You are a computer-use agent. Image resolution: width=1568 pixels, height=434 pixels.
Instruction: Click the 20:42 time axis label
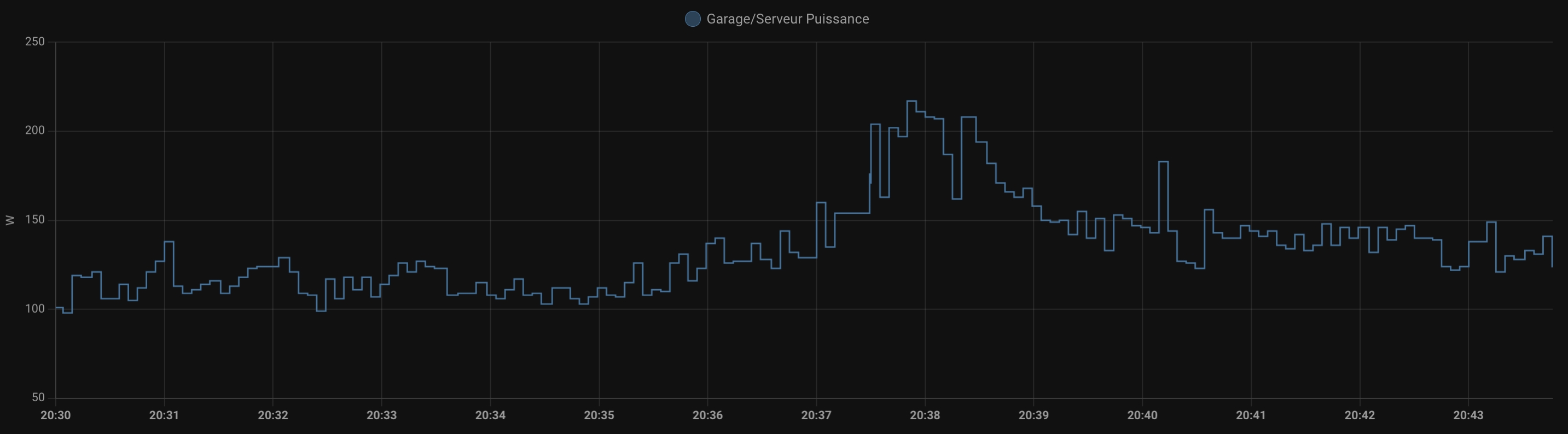coord(1359,415)
